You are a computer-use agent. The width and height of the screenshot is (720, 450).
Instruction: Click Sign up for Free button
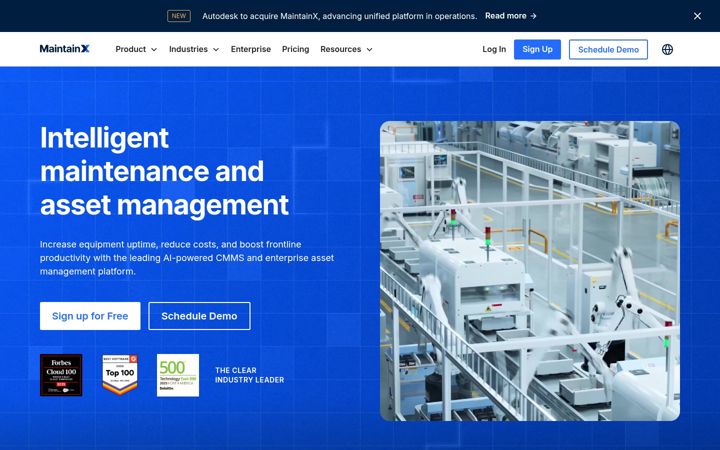pyautogui.click(x=90, y=316)
